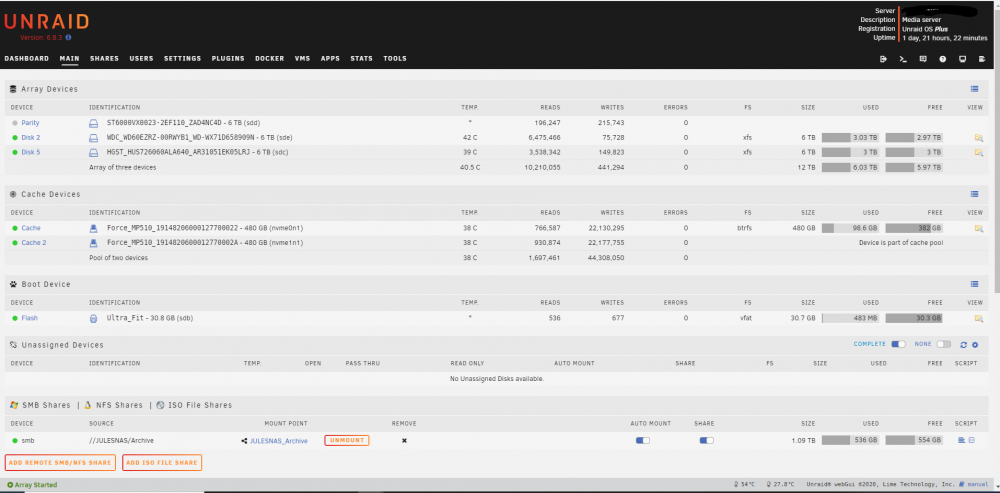Click the help question-mark icon

point(943,59)
